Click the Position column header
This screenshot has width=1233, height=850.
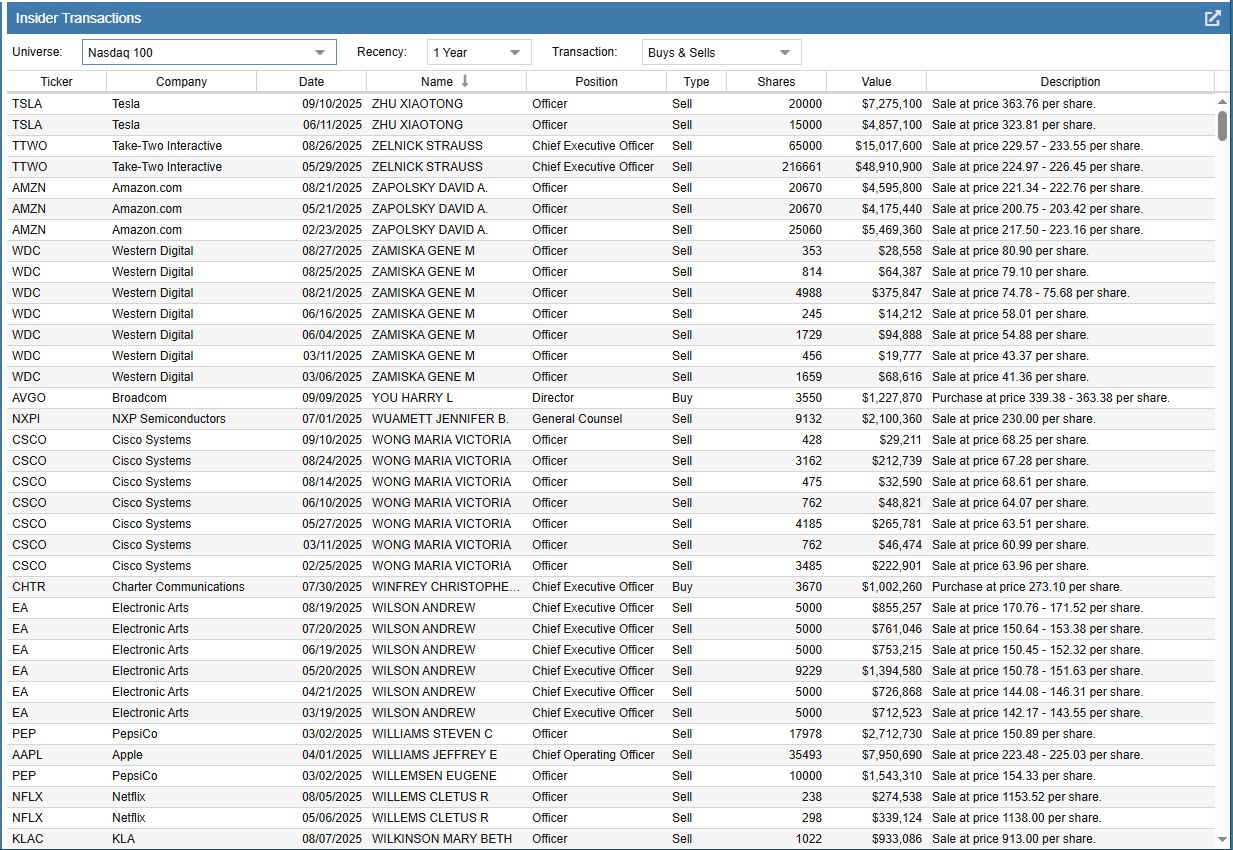coord(596,82)
